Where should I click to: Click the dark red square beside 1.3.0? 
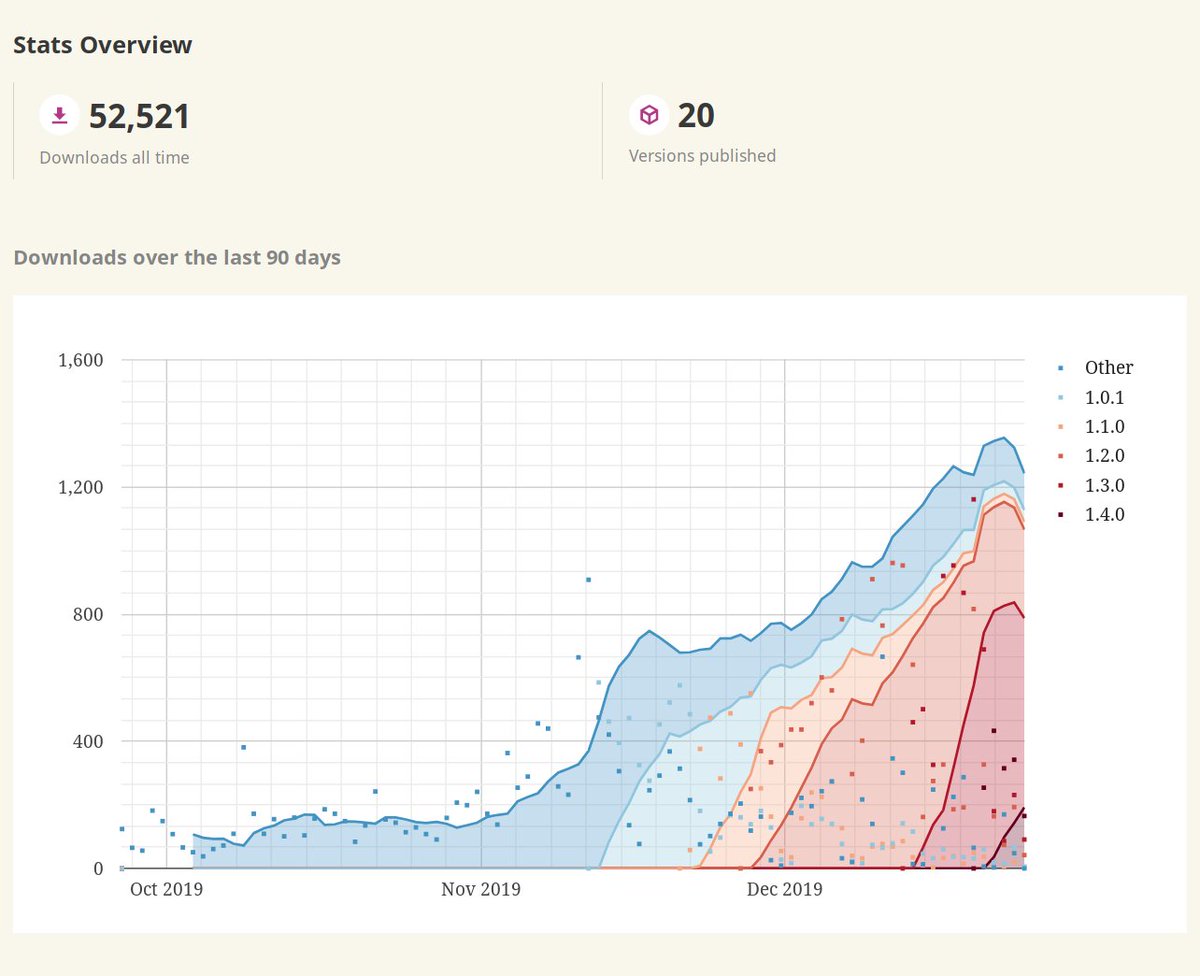pos(1062,485)
